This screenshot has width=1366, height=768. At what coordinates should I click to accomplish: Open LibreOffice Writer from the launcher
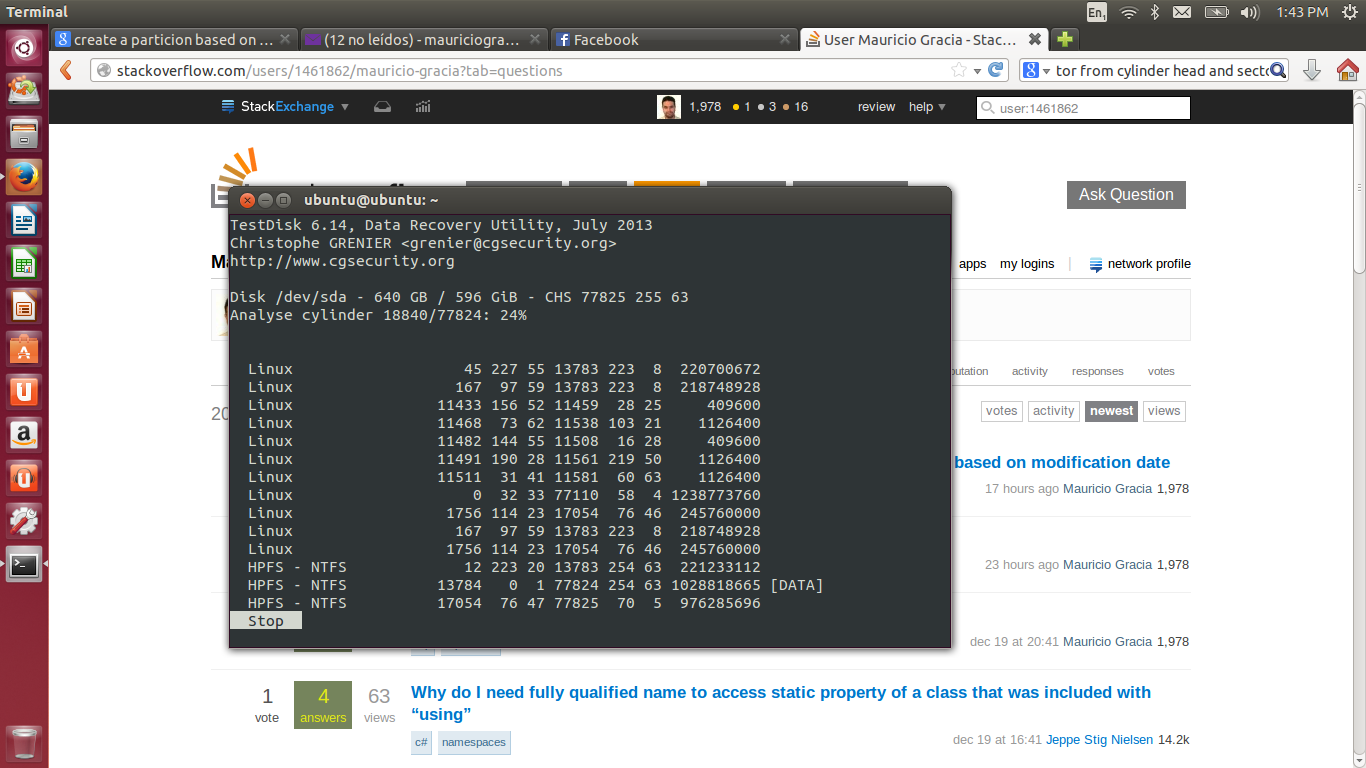24,220
